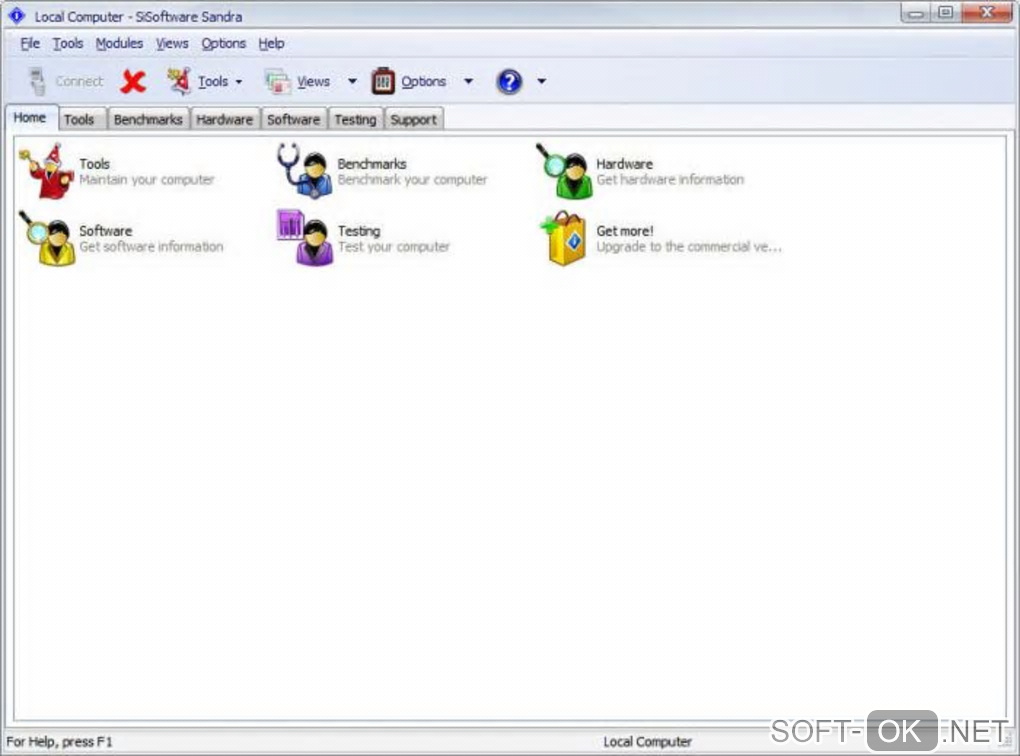Click the 'Testing' module title text
Screen dimensions: 1020x756
359,231
